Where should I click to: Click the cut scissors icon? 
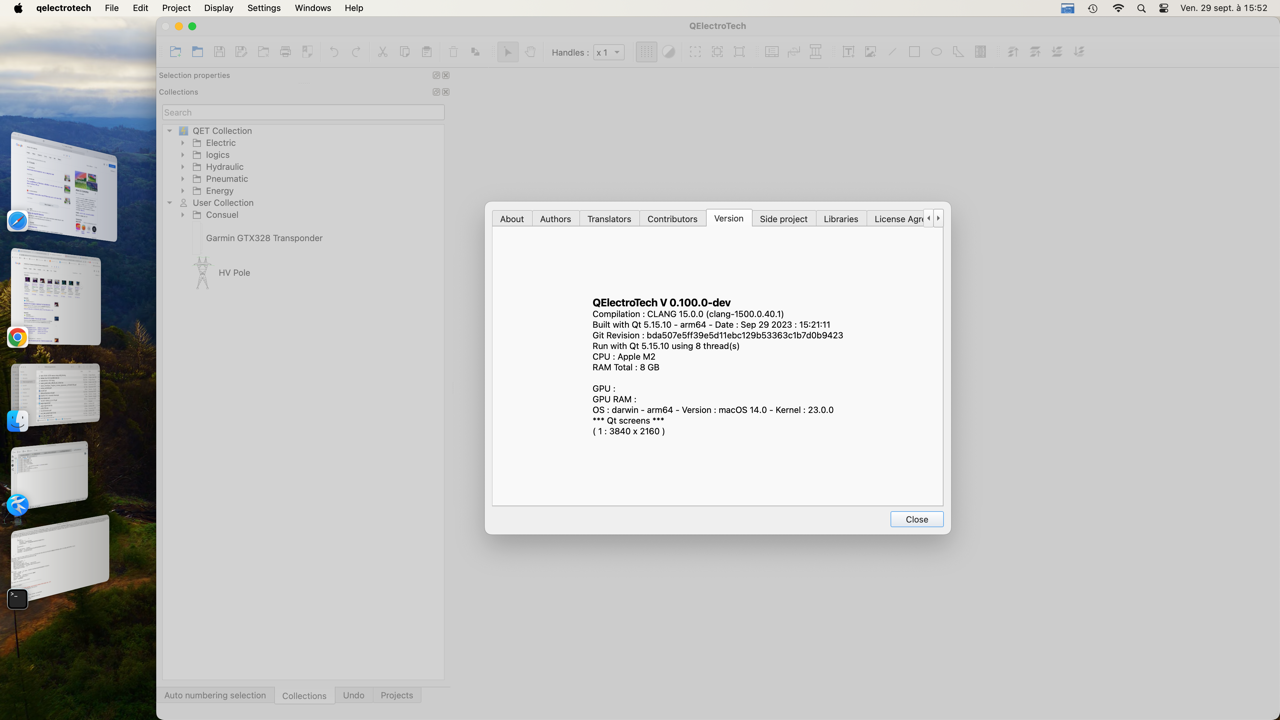[x=382, y=52]
